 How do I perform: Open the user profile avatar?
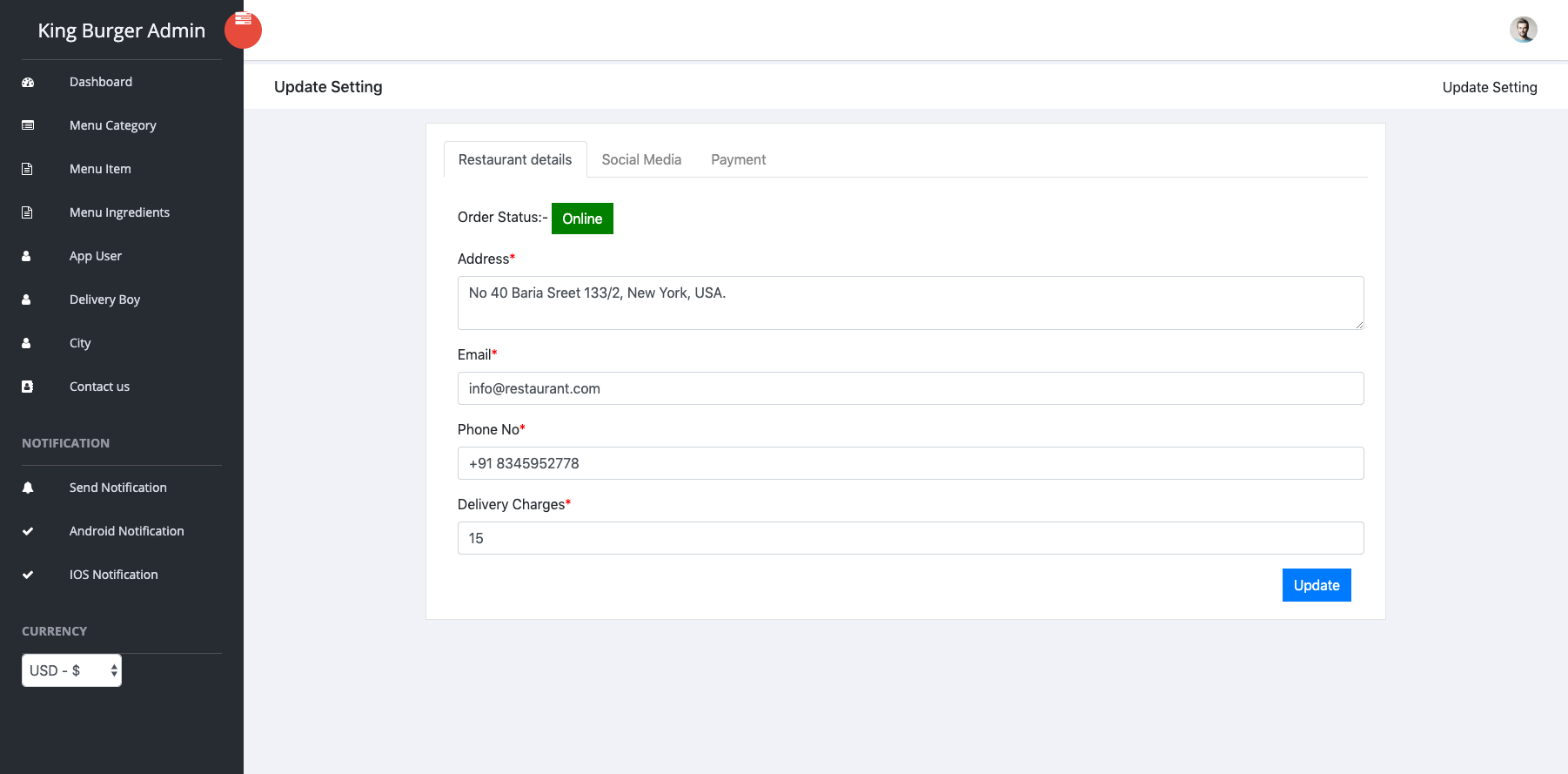point(1523,30)
